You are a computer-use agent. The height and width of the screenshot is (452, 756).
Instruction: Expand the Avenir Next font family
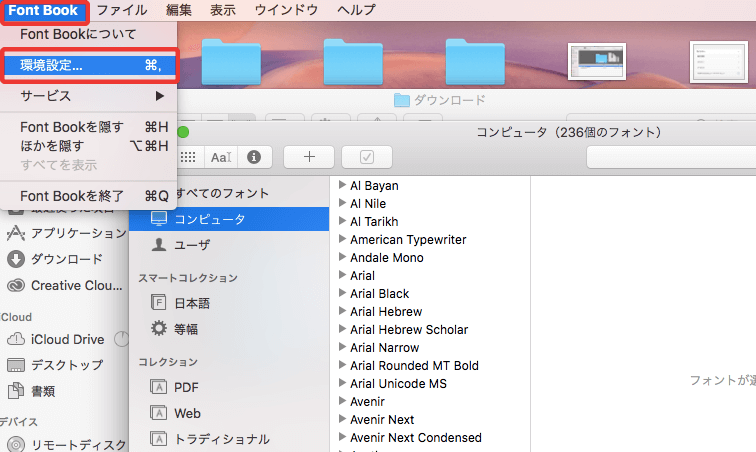click(342, 419)
